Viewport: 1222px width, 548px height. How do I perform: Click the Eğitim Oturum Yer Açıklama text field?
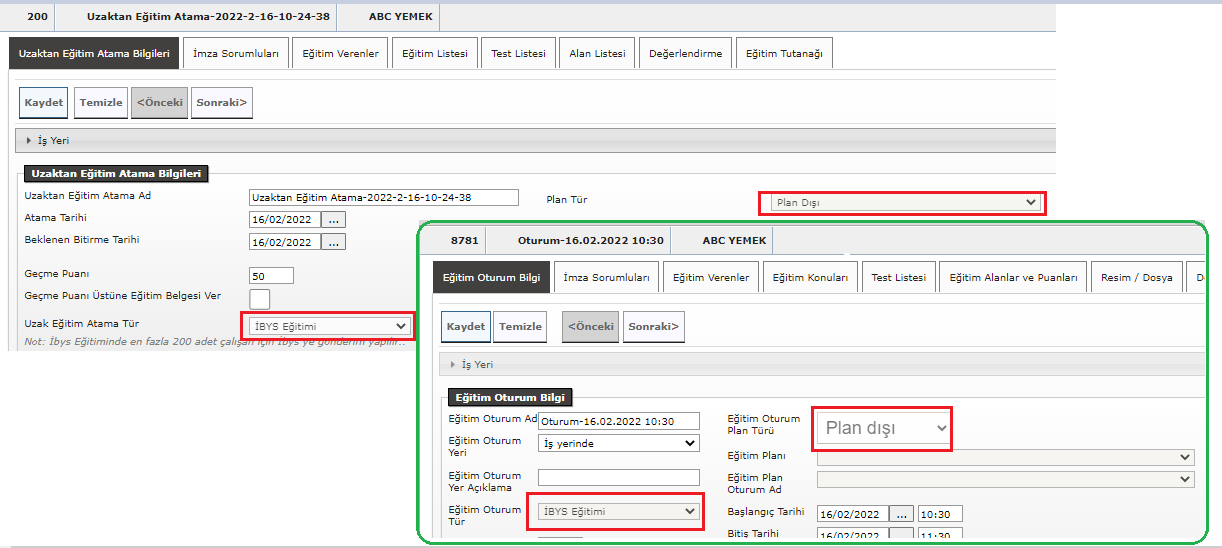click(x=618, y=478)
